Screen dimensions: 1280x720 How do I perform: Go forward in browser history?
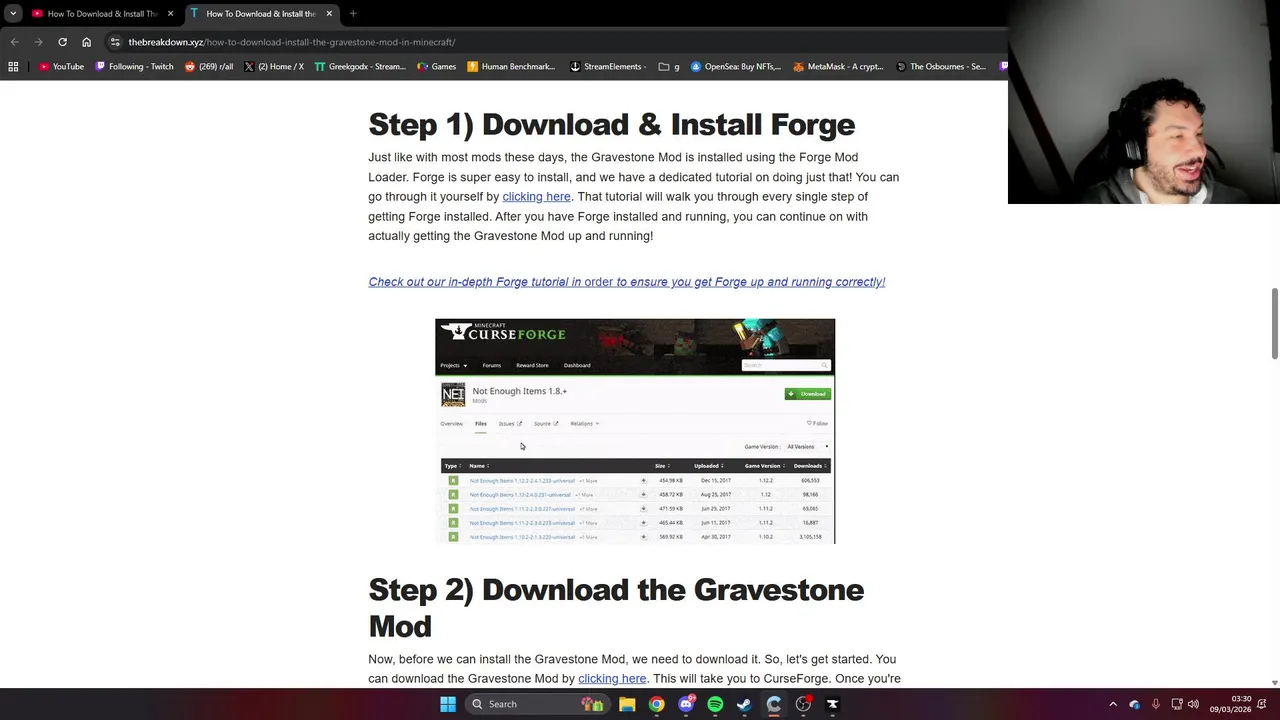(x=38, y=42)
